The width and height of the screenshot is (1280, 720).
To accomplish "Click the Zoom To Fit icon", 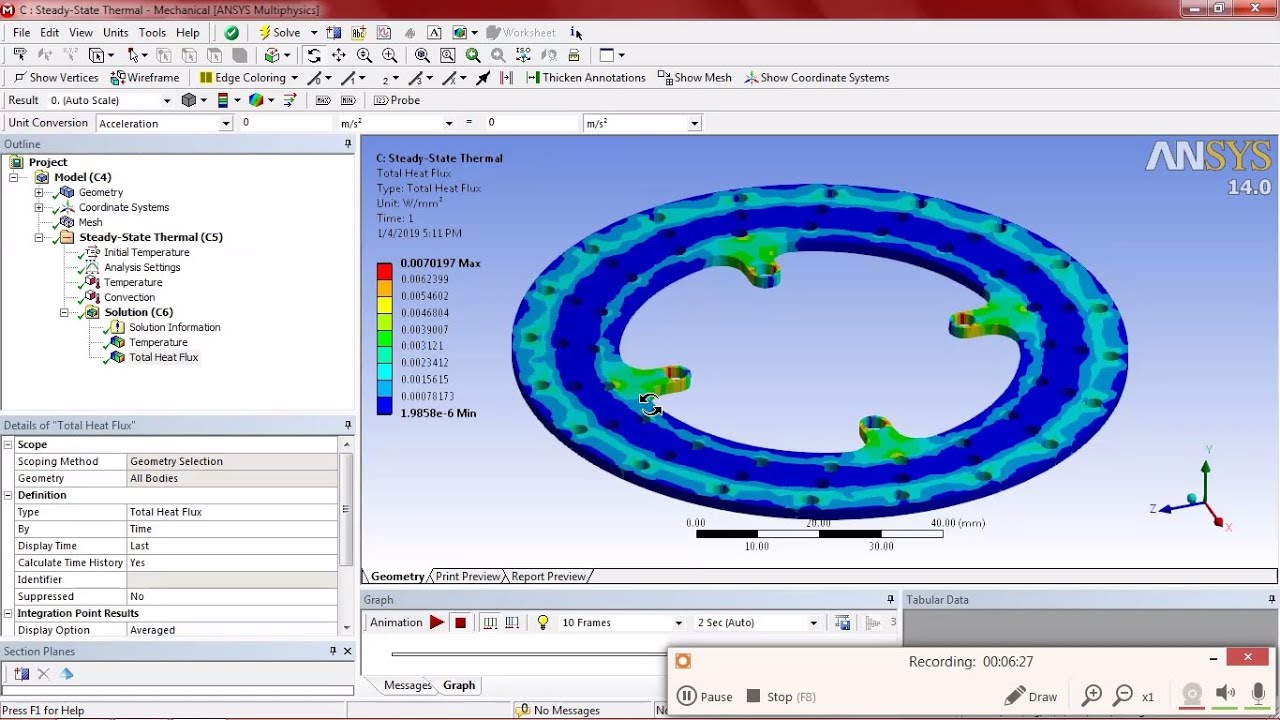I will (x=422, y=56).
